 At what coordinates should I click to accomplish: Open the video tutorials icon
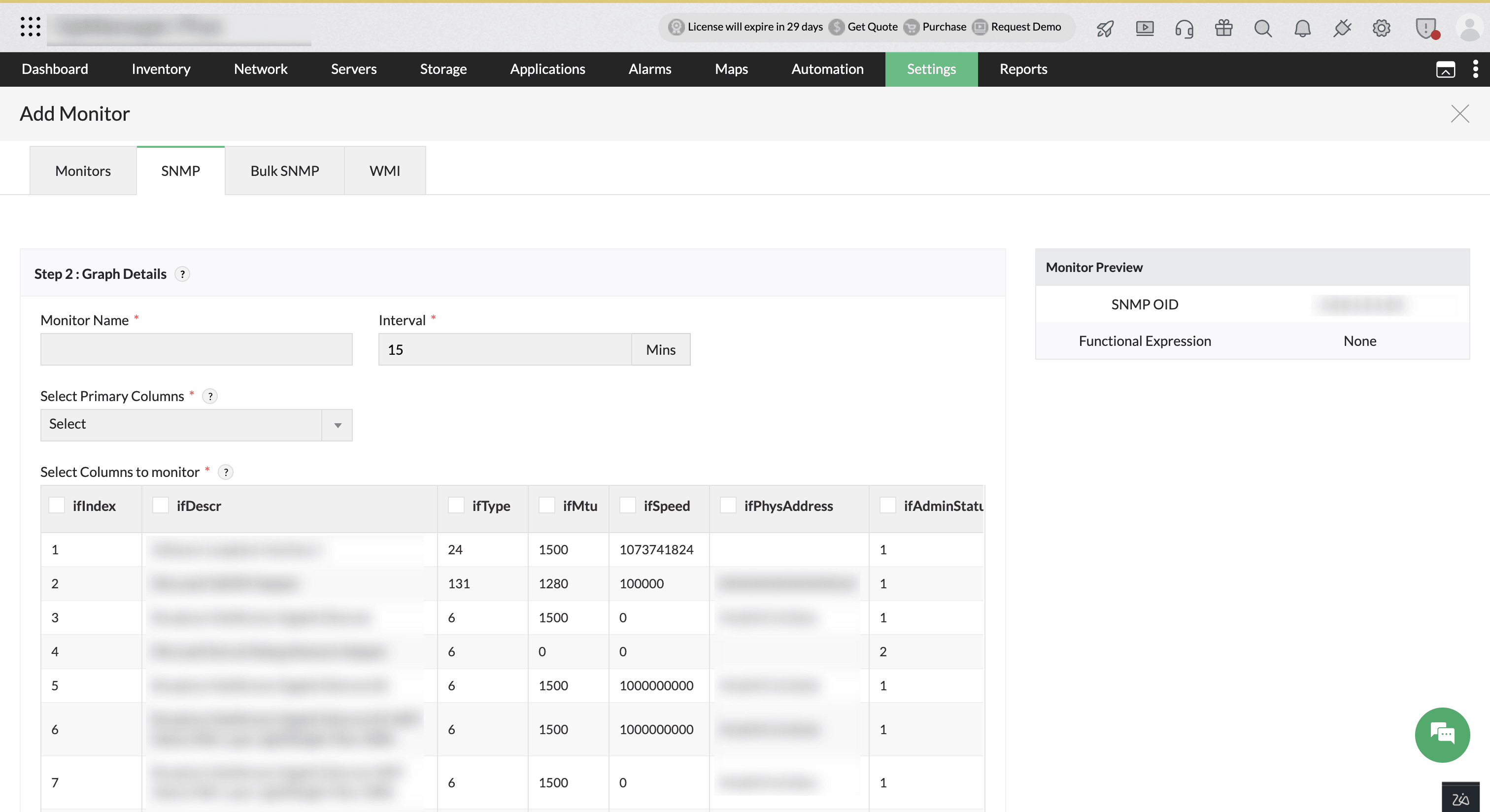point(1144,28)
